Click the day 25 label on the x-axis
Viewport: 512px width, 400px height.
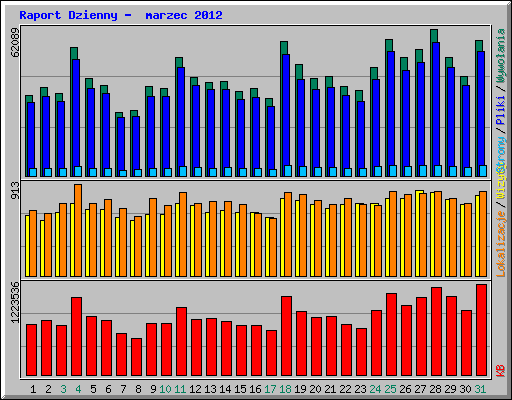[390, 389]
